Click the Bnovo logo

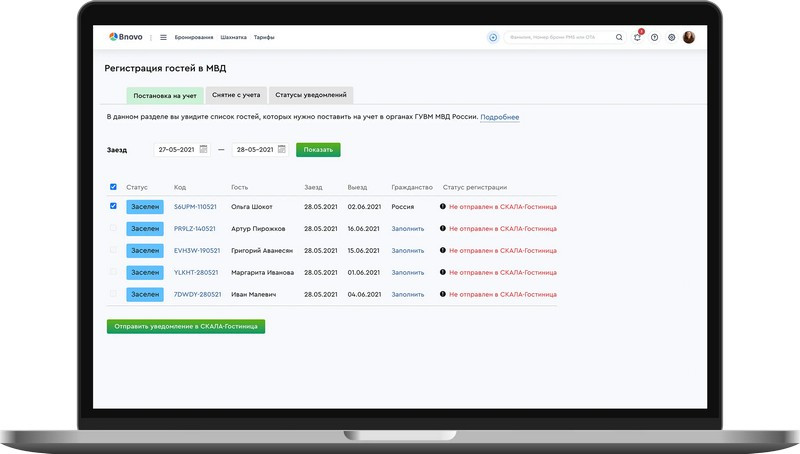point(126,37)
